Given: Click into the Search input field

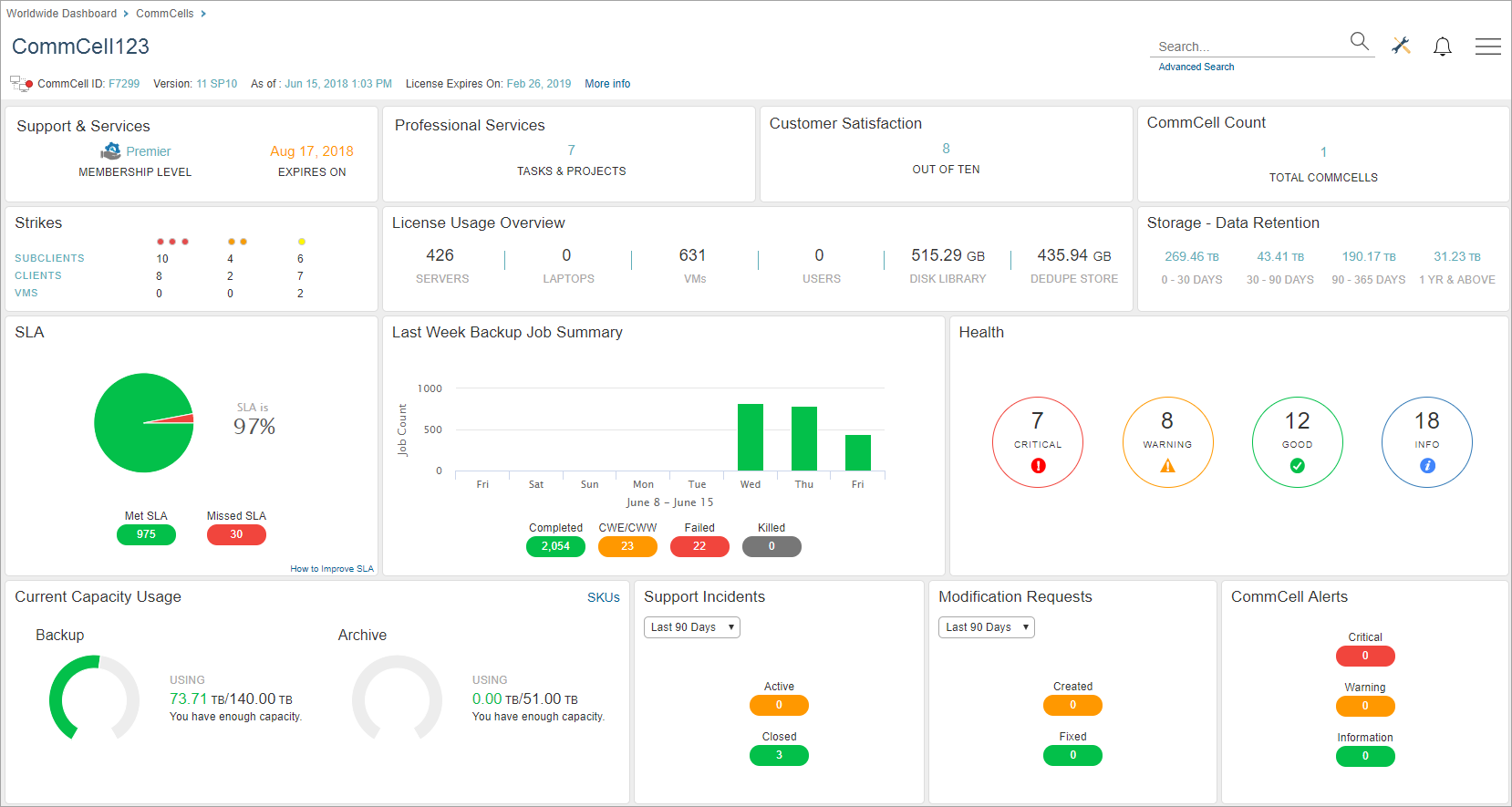Looking at the screenshot, I should pos(1249,47).
